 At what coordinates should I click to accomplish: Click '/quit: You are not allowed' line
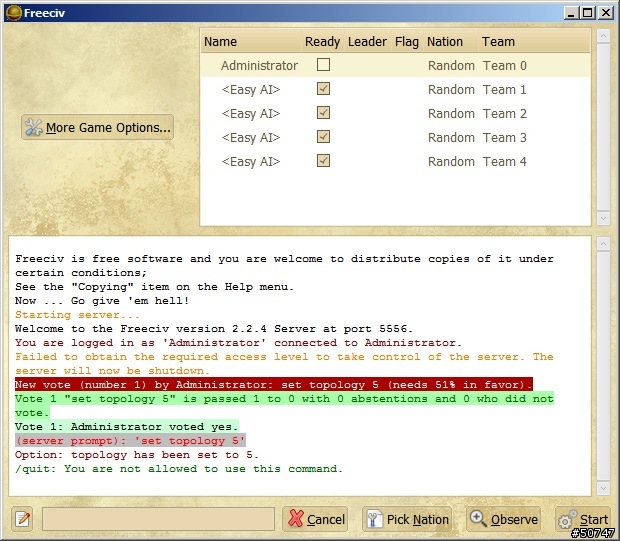(x=179, y=469)
